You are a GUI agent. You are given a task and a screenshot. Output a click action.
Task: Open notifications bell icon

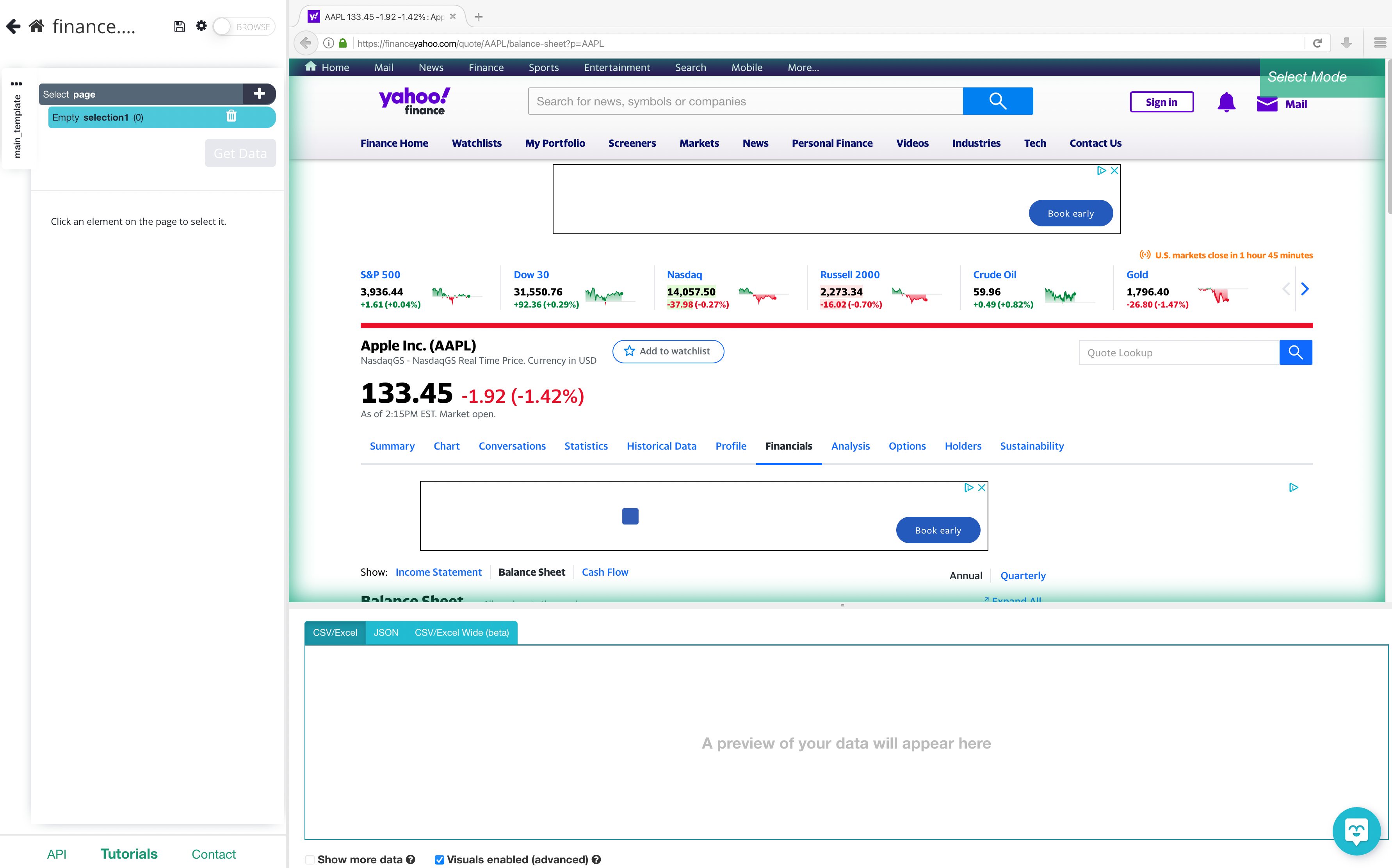(1226, 102)
